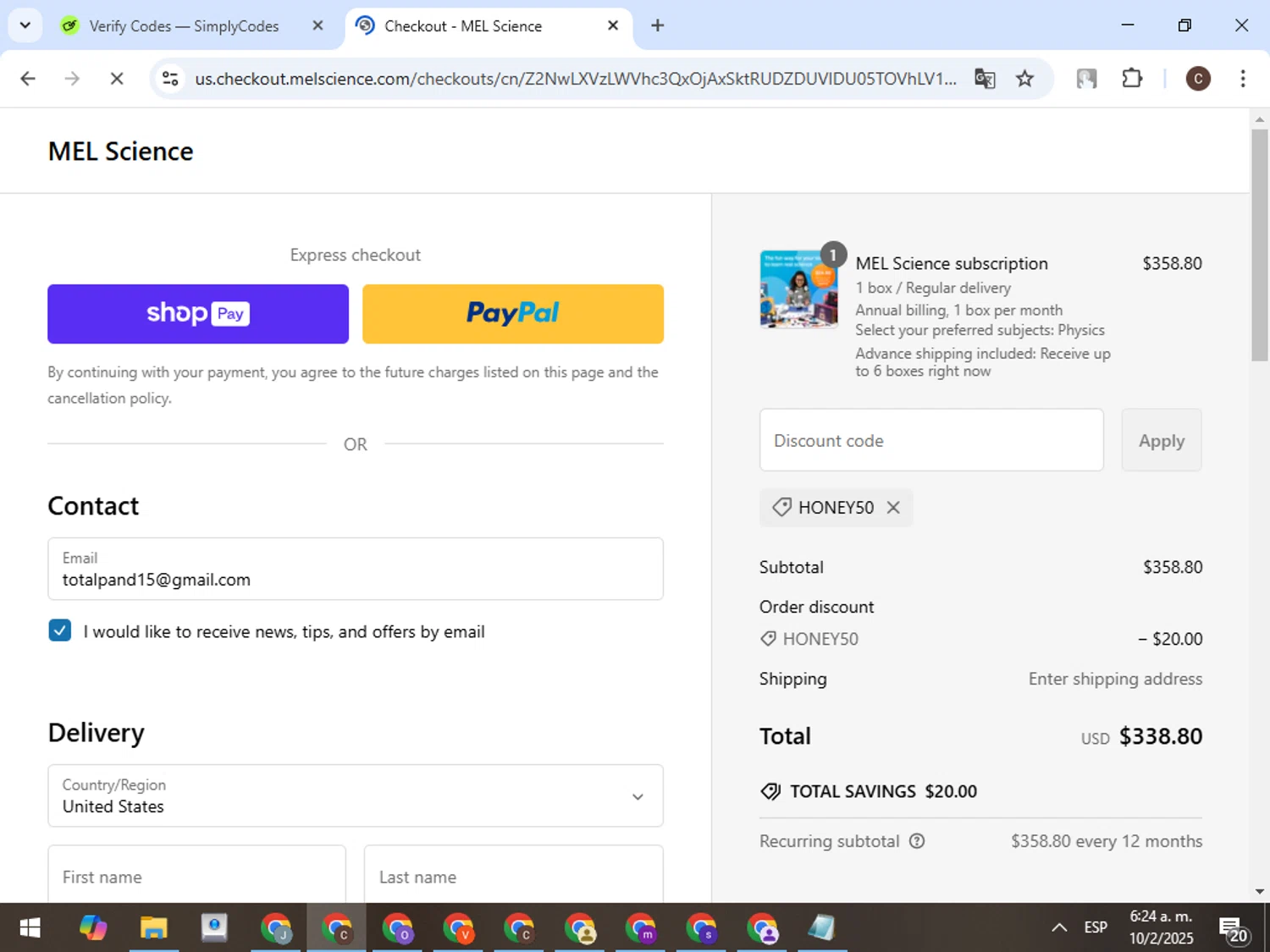This screenshot has height=952, width=1270.
Task: Click the Apply discount button
Action: [1162, 440]
